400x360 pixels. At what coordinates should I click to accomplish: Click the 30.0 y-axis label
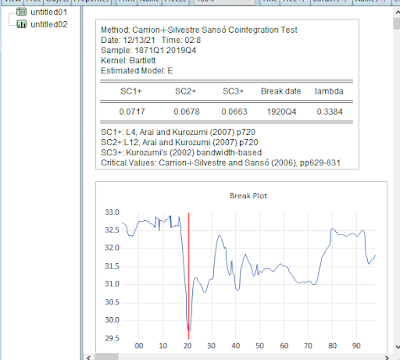pos(112,320)
